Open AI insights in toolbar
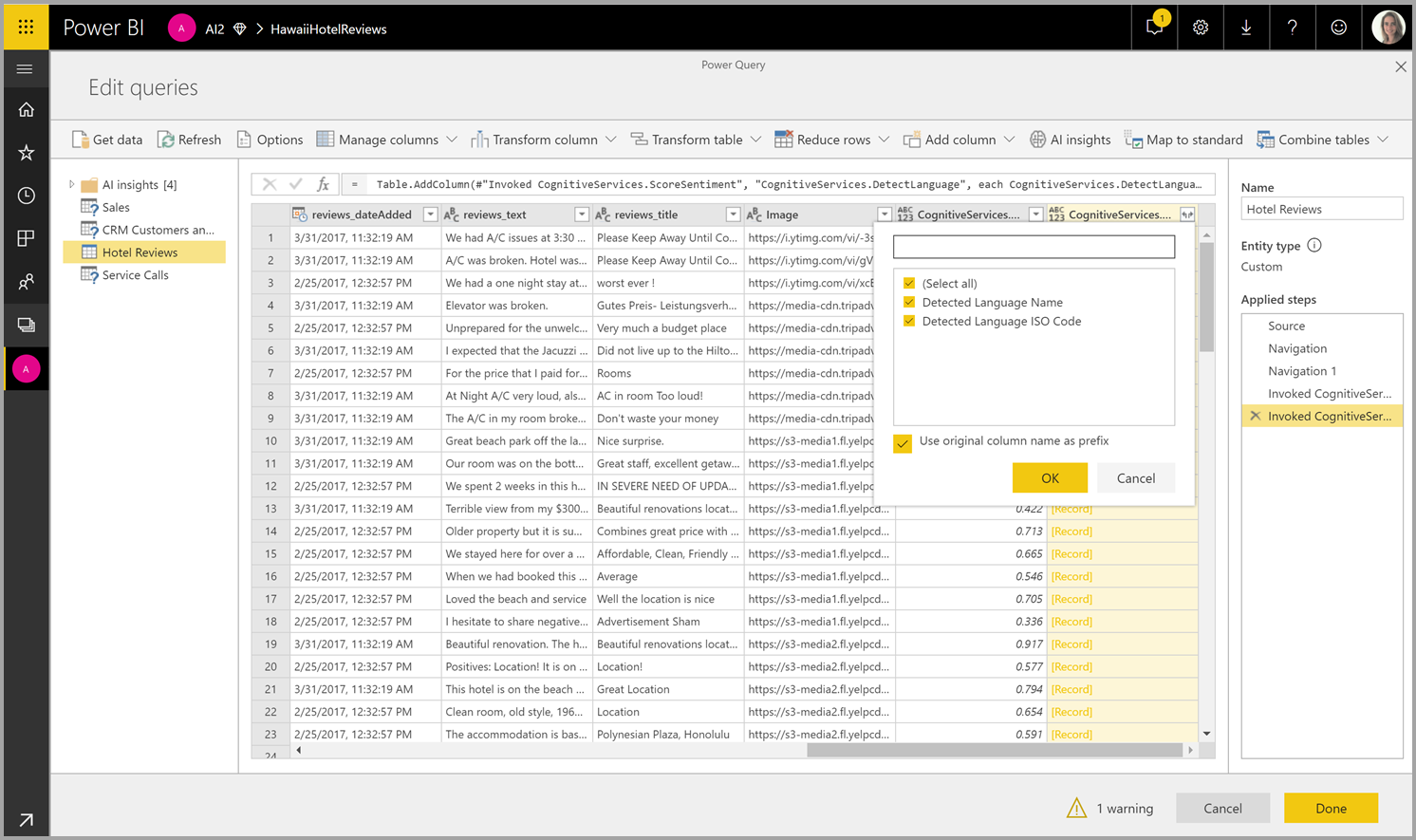The height and width of the screenshot is (840, 1416). click(1070, 140)
